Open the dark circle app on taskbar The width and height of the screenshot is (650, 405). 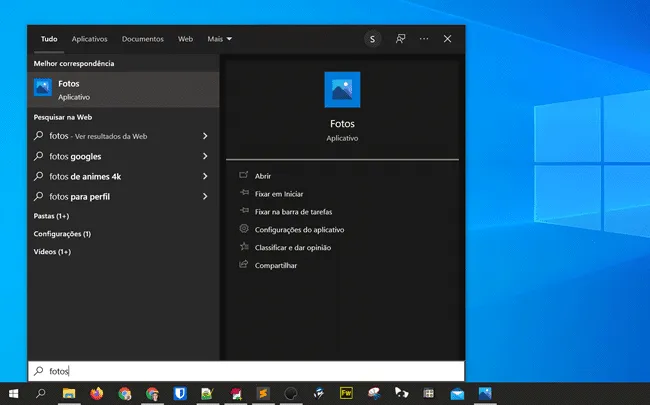[291, 393]
